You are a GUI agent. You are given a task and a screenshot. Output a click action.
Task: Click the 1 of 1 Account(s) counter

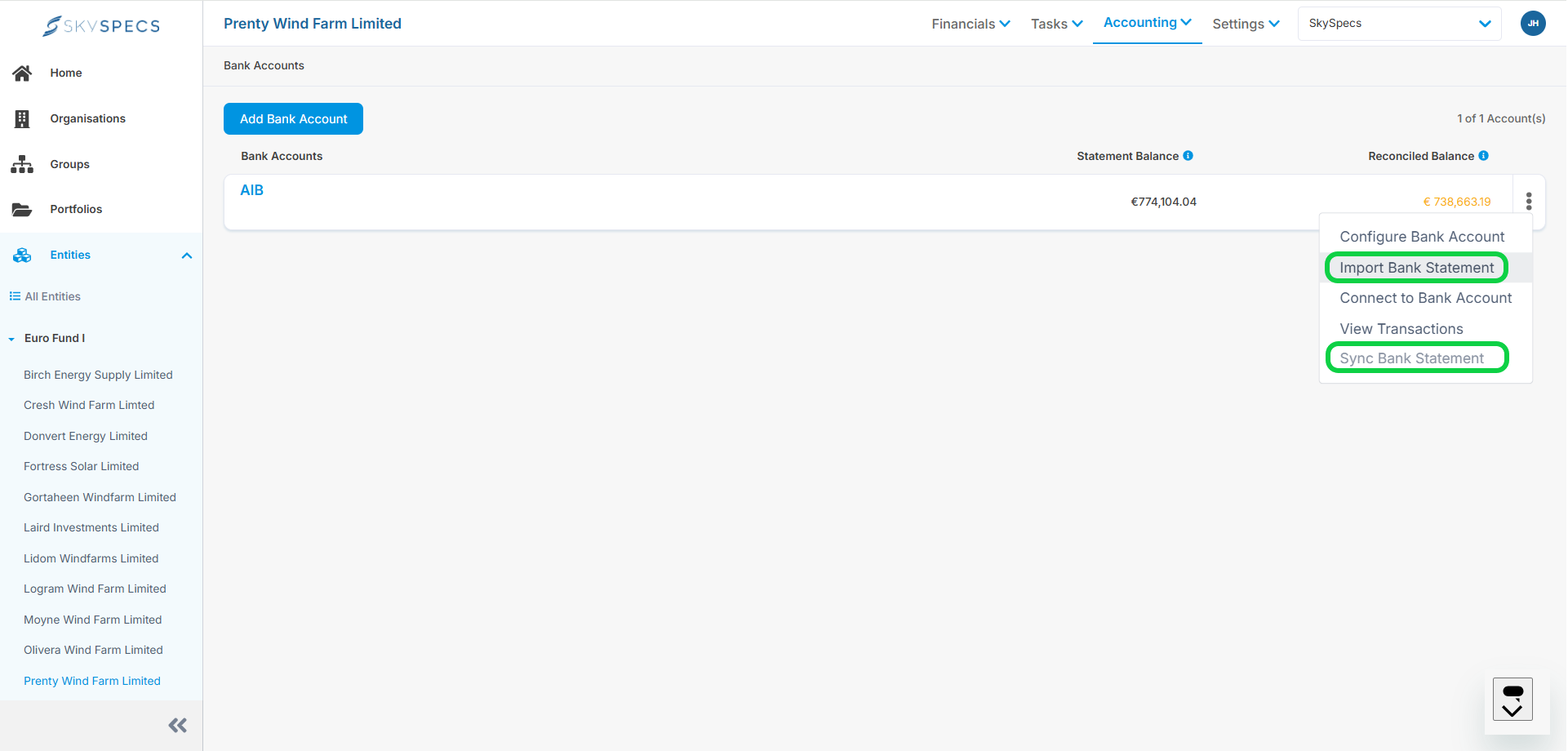(1501, 118)
